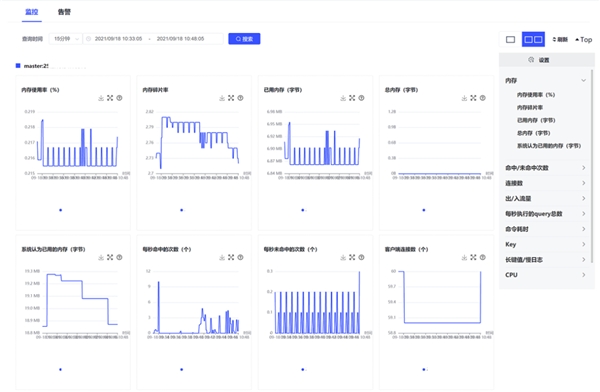The height and width of the screenshot is (392, 600).
Task: Open the 15分钟 time range dropdown
Action: point(65,39)
